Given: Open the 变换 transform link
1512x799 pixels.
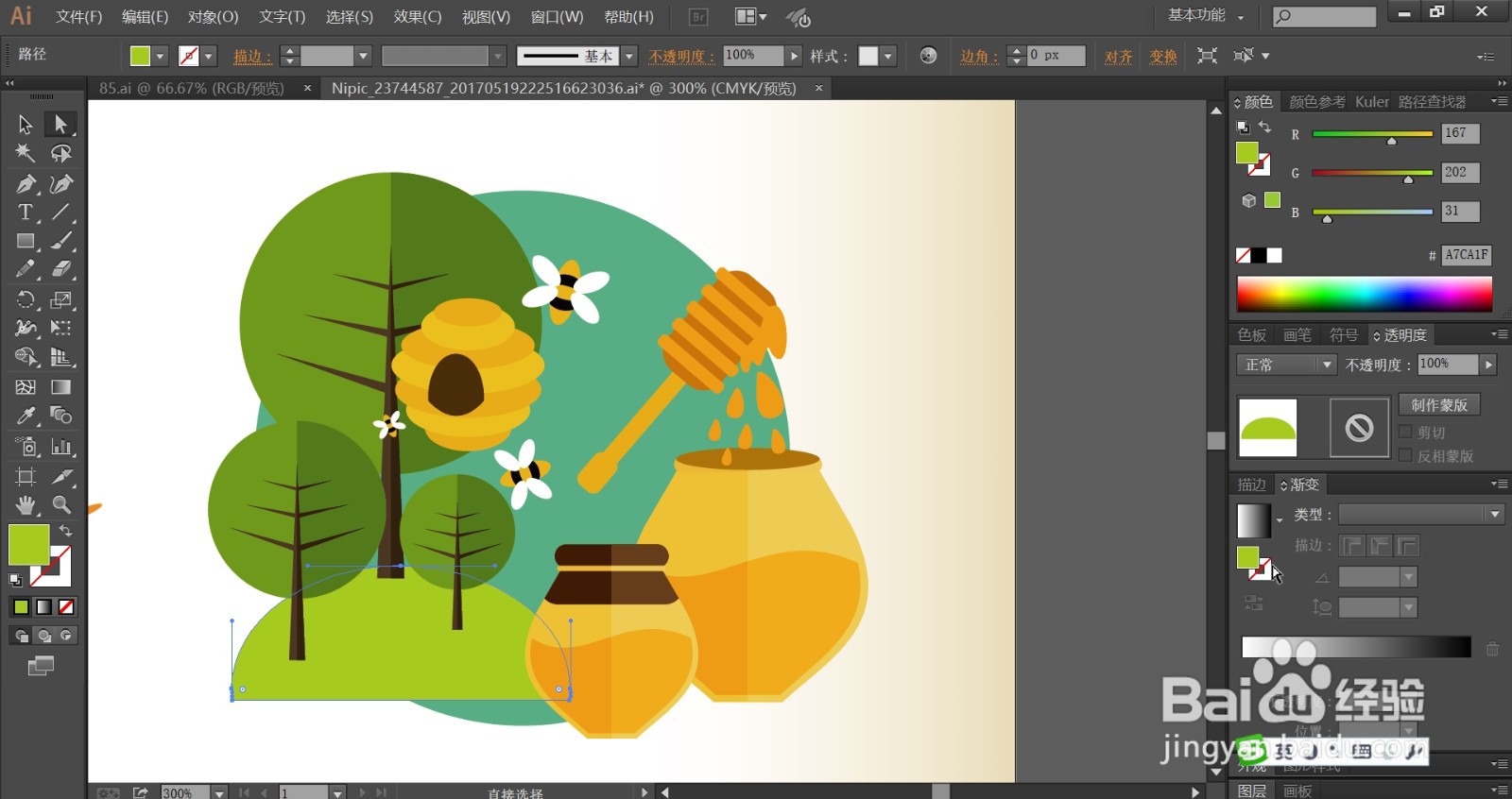Looking at the screenshot, I should pos(1163,57).
